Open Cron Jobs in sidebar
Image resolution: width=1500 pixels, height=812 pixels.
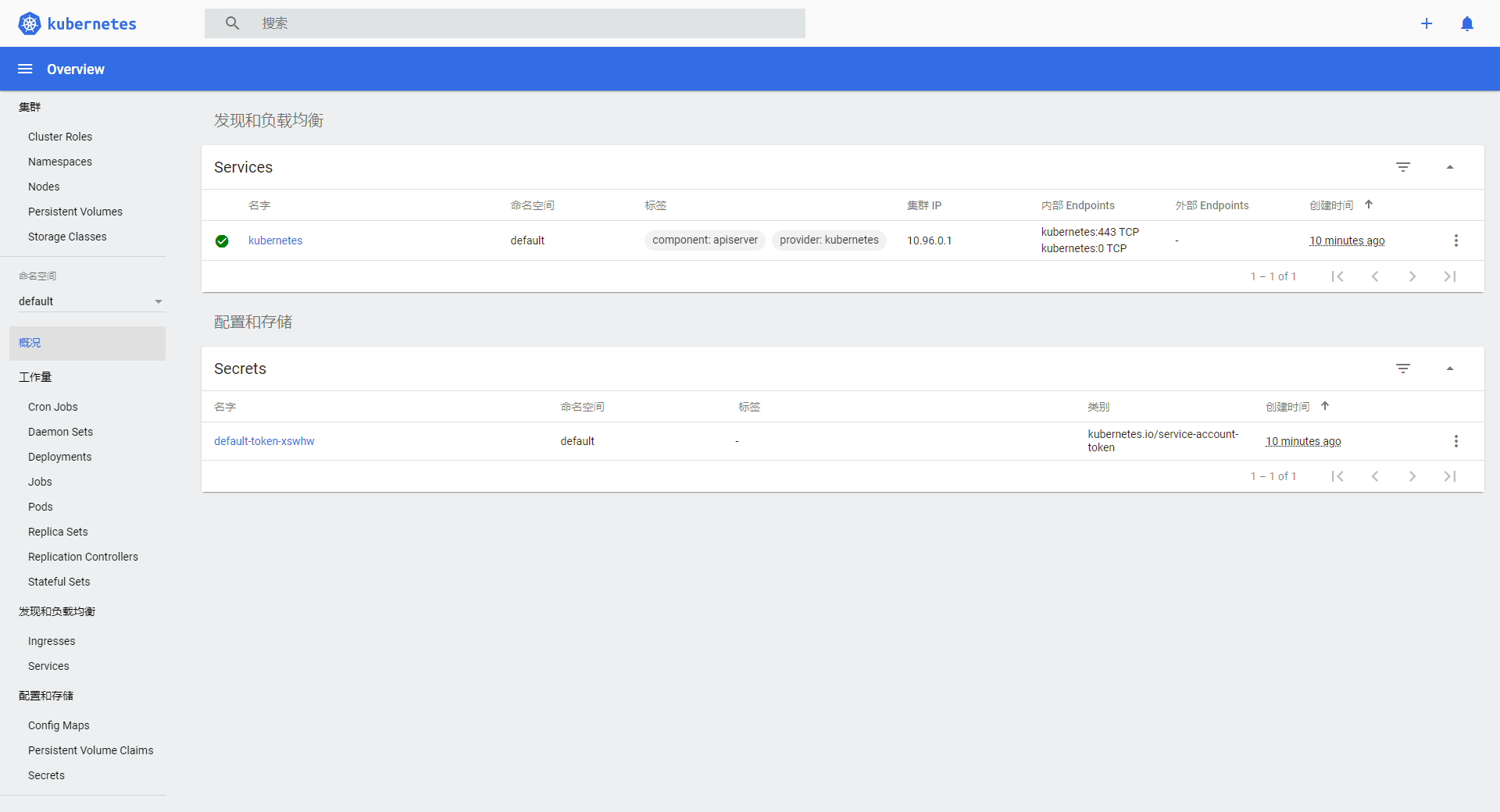coord(53,407)
